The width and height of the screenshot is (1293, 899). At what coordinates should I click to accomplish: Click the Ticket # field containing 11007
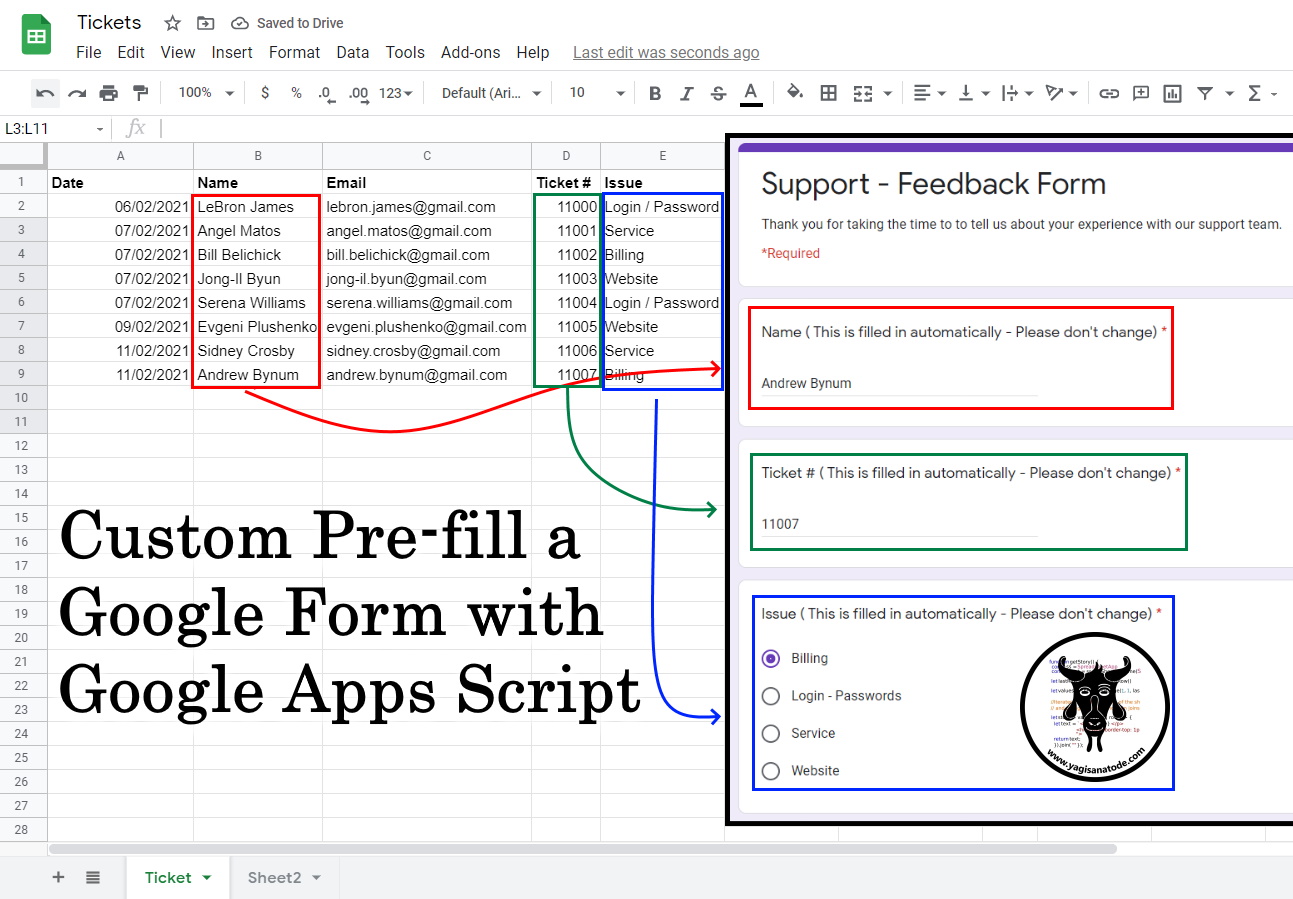click(x=900, y=525)
